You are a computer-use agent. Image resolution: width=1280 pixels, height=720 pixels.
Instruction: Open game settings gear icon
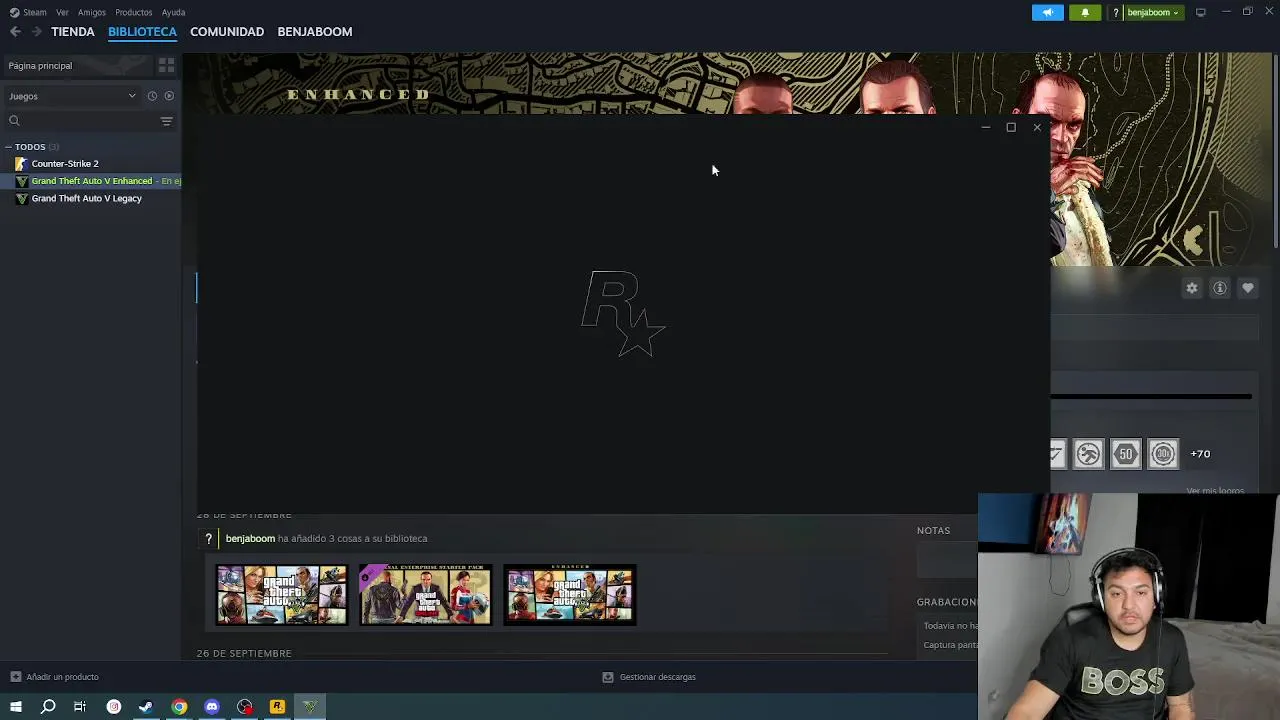(x=1191, y=288)
